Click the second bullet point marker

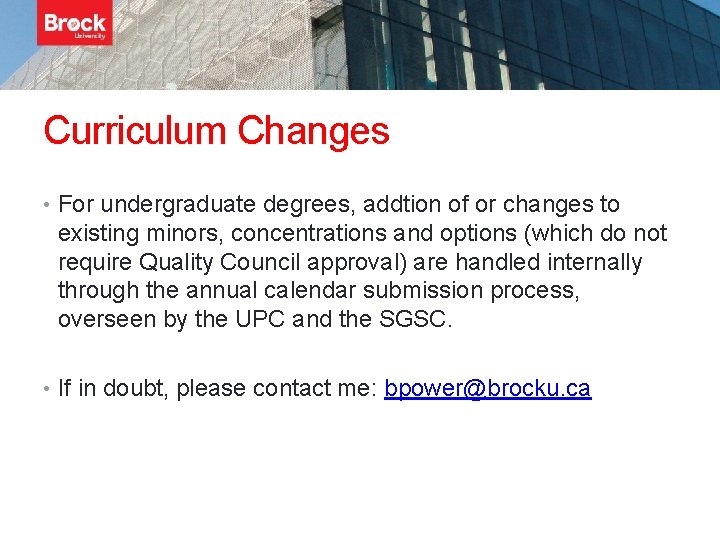pyautogui.click(x=47, y=389)
